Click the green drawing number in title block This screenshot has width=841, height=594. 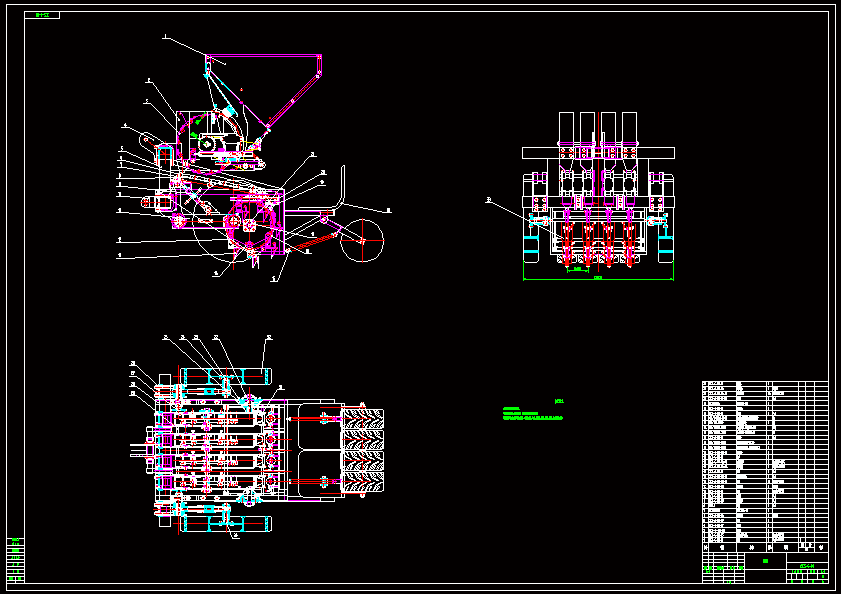pos(807,566)
